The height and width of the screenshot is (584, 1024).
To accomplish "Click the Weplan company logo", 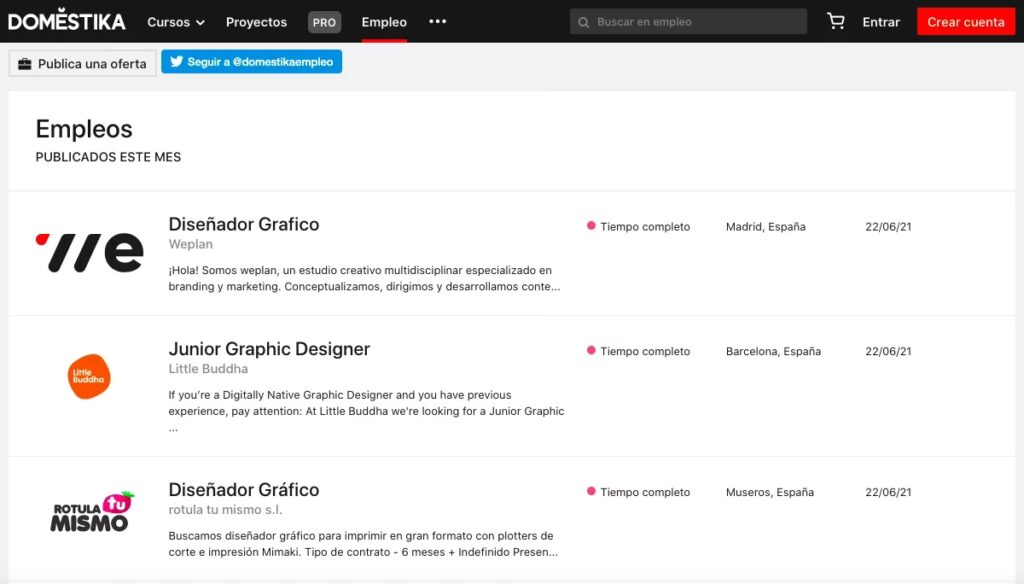I will pyautogui.click(x=89, y=253).
